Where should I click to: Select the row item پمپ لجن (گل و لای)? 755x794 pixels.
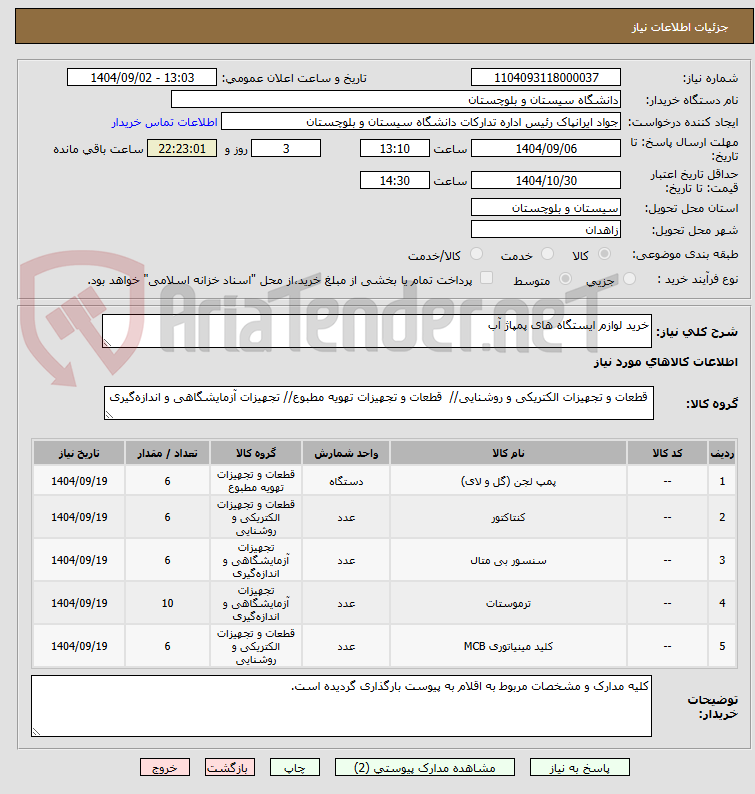point(508,481)
